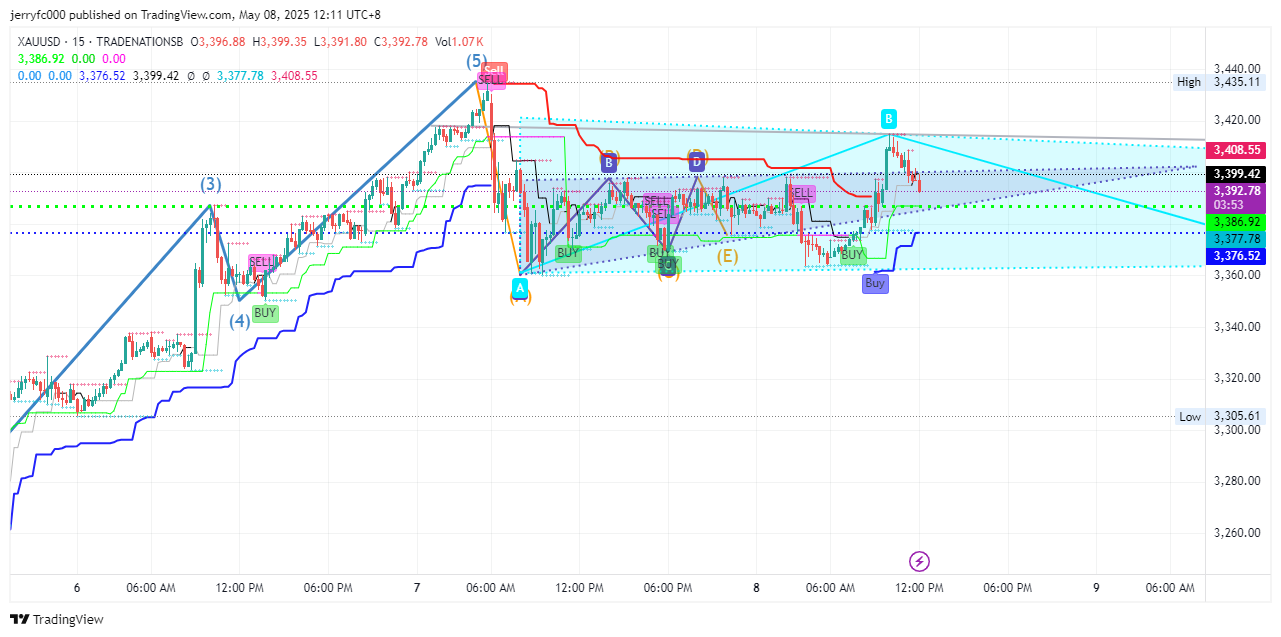Select the pink SELL label near wave (4)
The image size is (1281, 637).
(x=261, y=262)
